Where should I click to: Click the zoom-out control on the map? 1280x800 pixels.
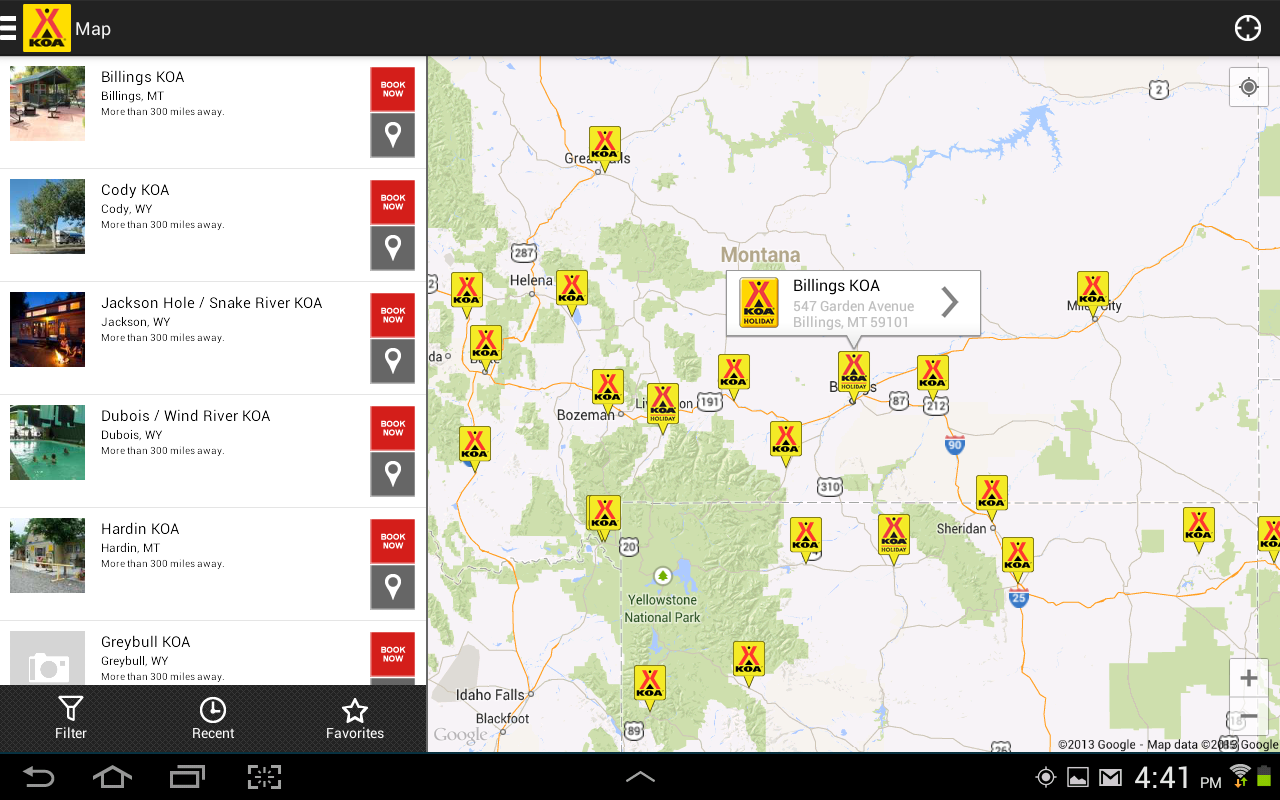(x=1248, y=716)
